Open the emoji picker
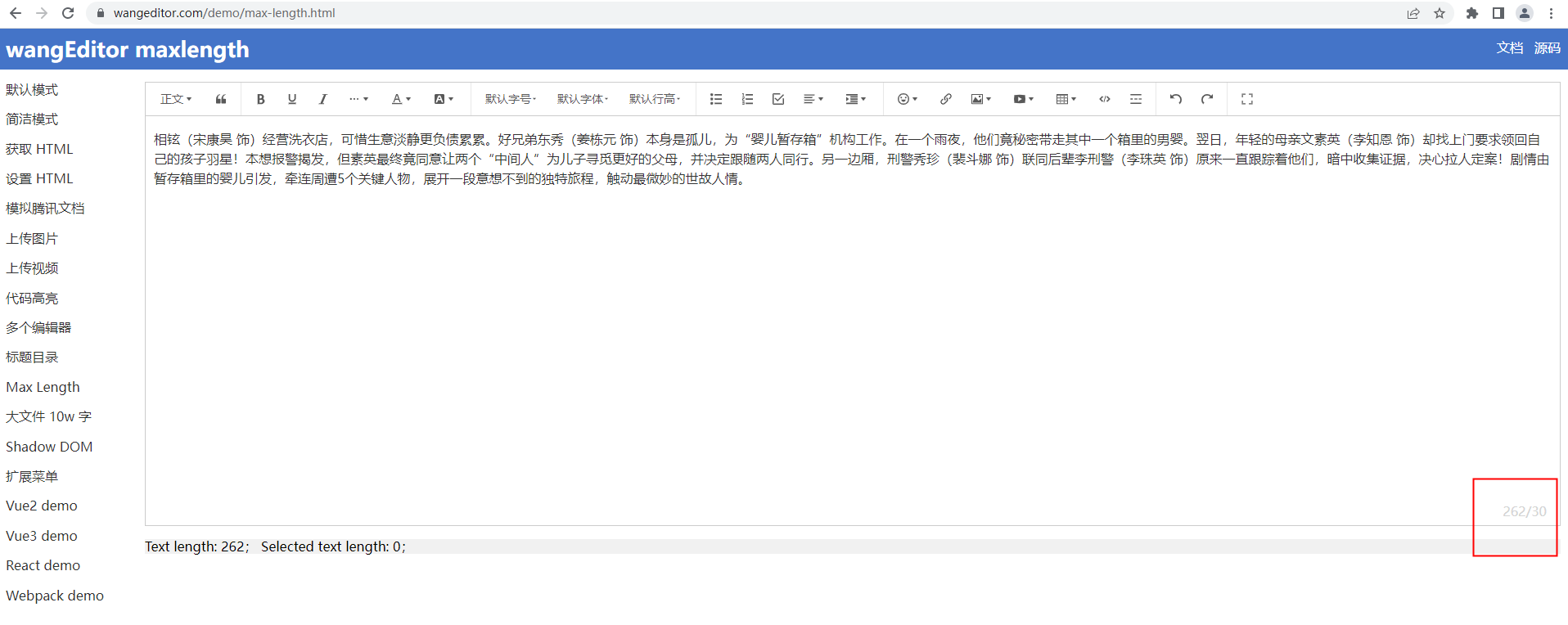Image resolution: width=1568 pixels, height=625 pixels. (907, 99)
